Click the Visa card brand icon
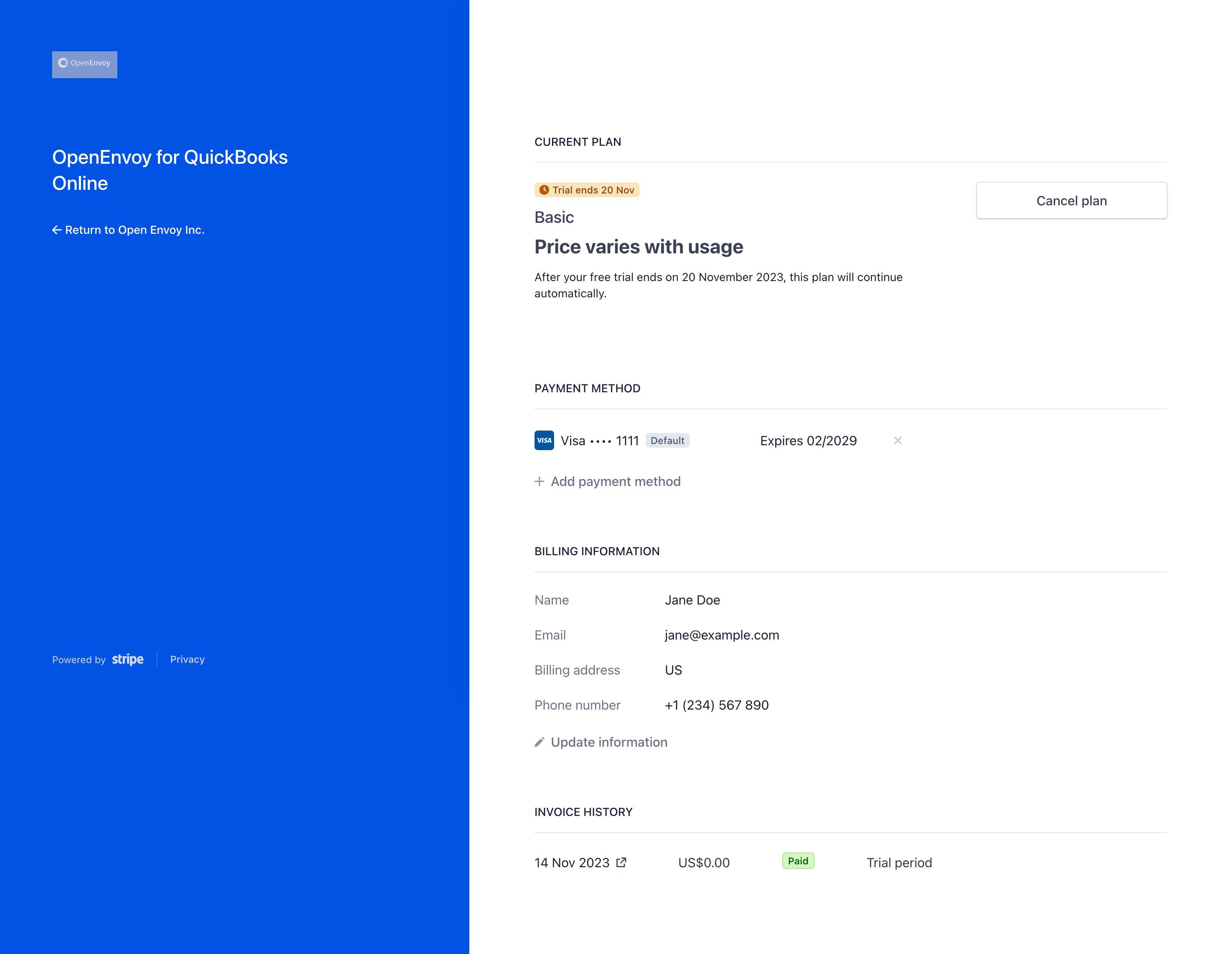Viewport: 1232px width, 954px height. 544,441
